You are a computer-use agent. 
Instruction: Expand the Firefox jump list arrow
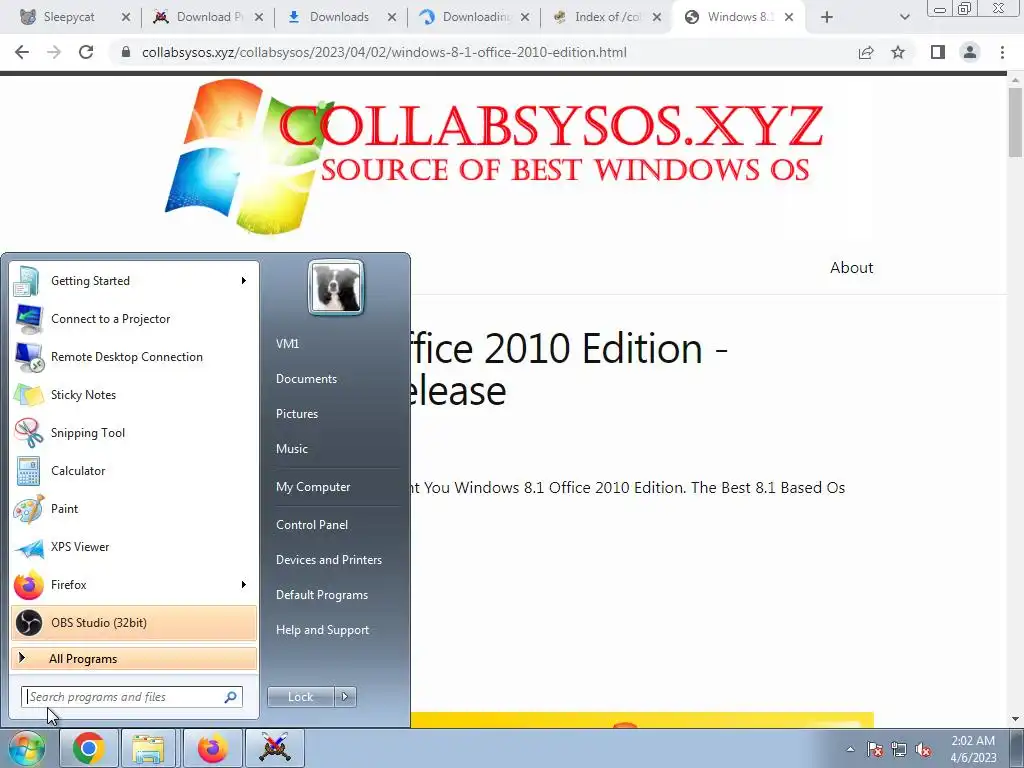[244, 584]
